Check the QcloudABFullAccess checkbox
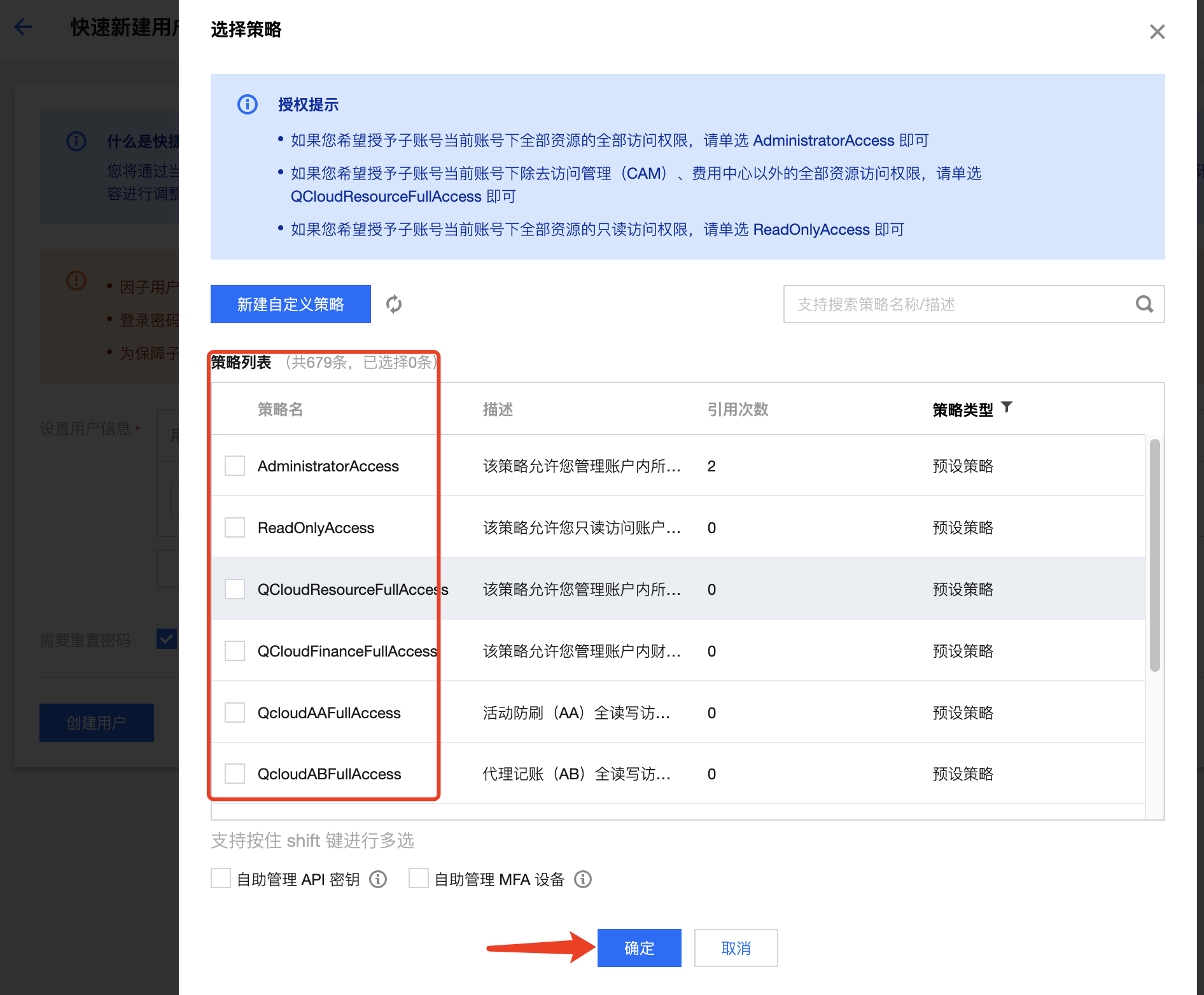Screen dimensions: 1204x995 [235, 774]
